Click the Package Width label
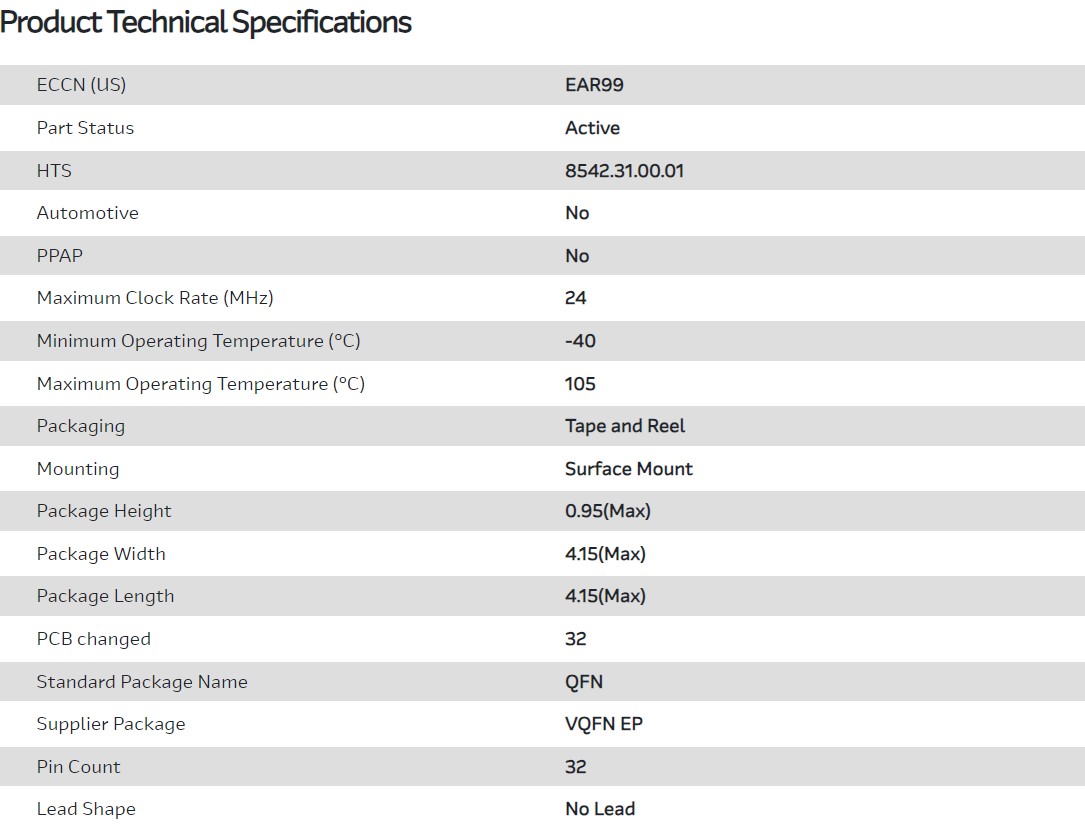Viewport: 1085px width, 825px height. (x=101, y=554)
